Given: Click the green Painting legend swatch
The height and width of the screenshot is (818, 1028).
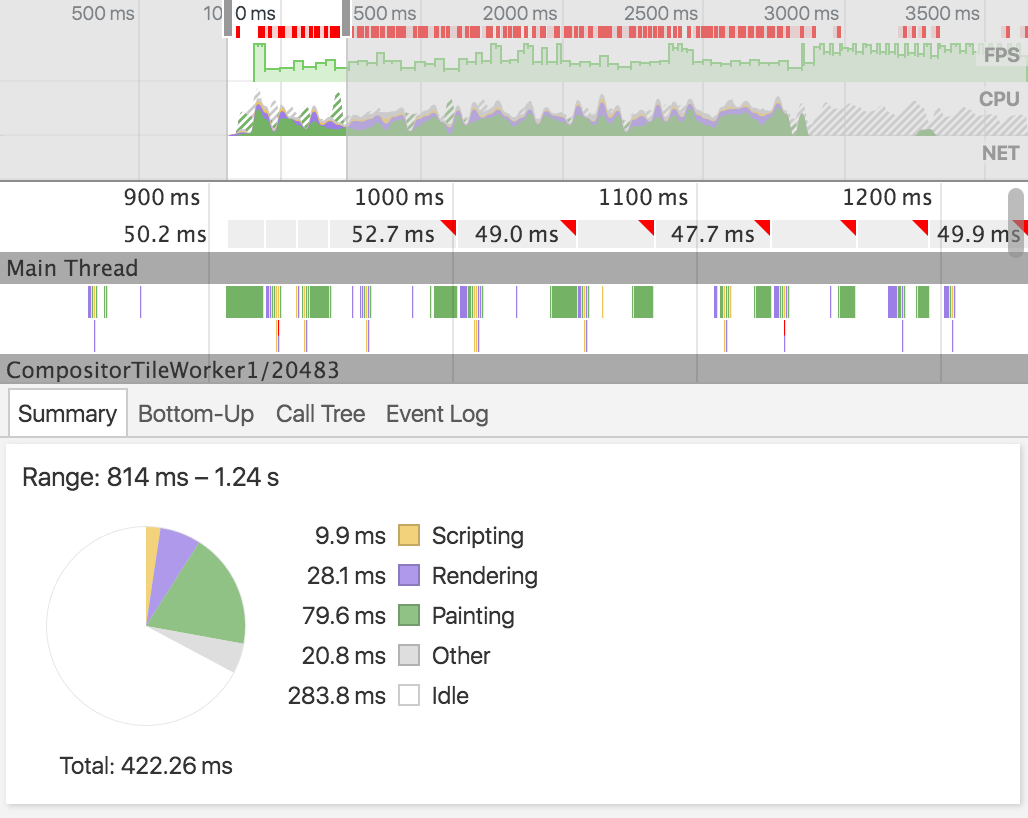Looking at the screenshot, I should (409, 615).
